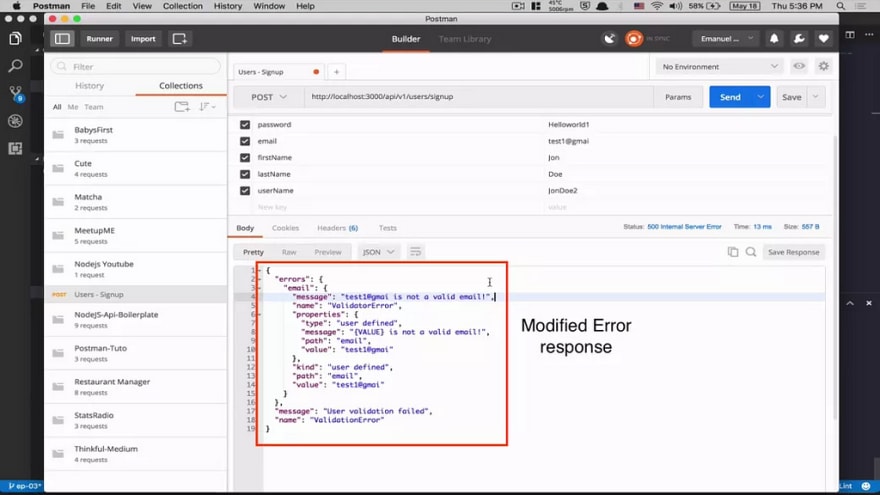Click the collections Filter field
The height and width of the screenshot is (495, 880).
136,66
